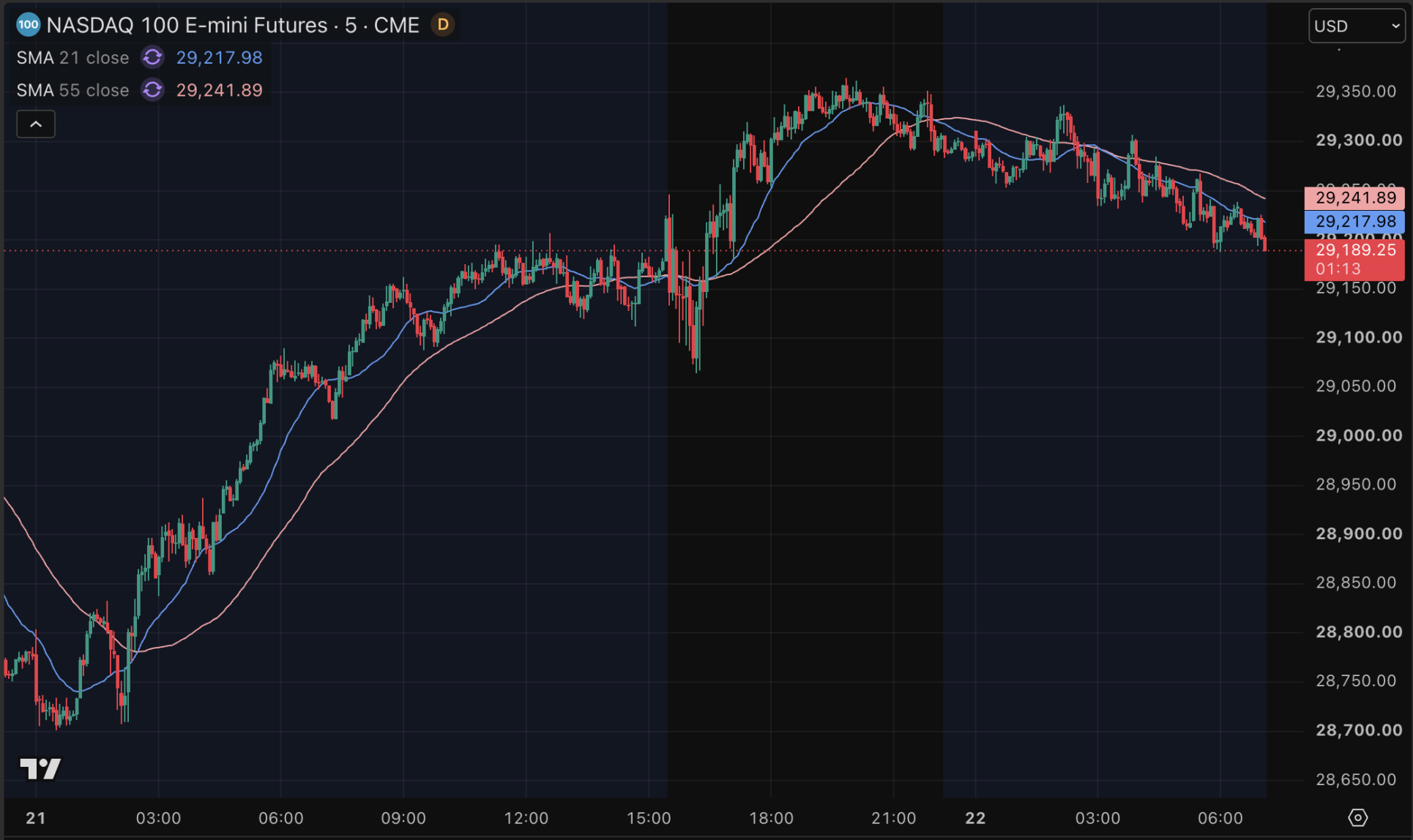The image size is (1413, 840).
Task: Click the pink 29,241.89 price axis label
Action: [x=1354, y=198]
